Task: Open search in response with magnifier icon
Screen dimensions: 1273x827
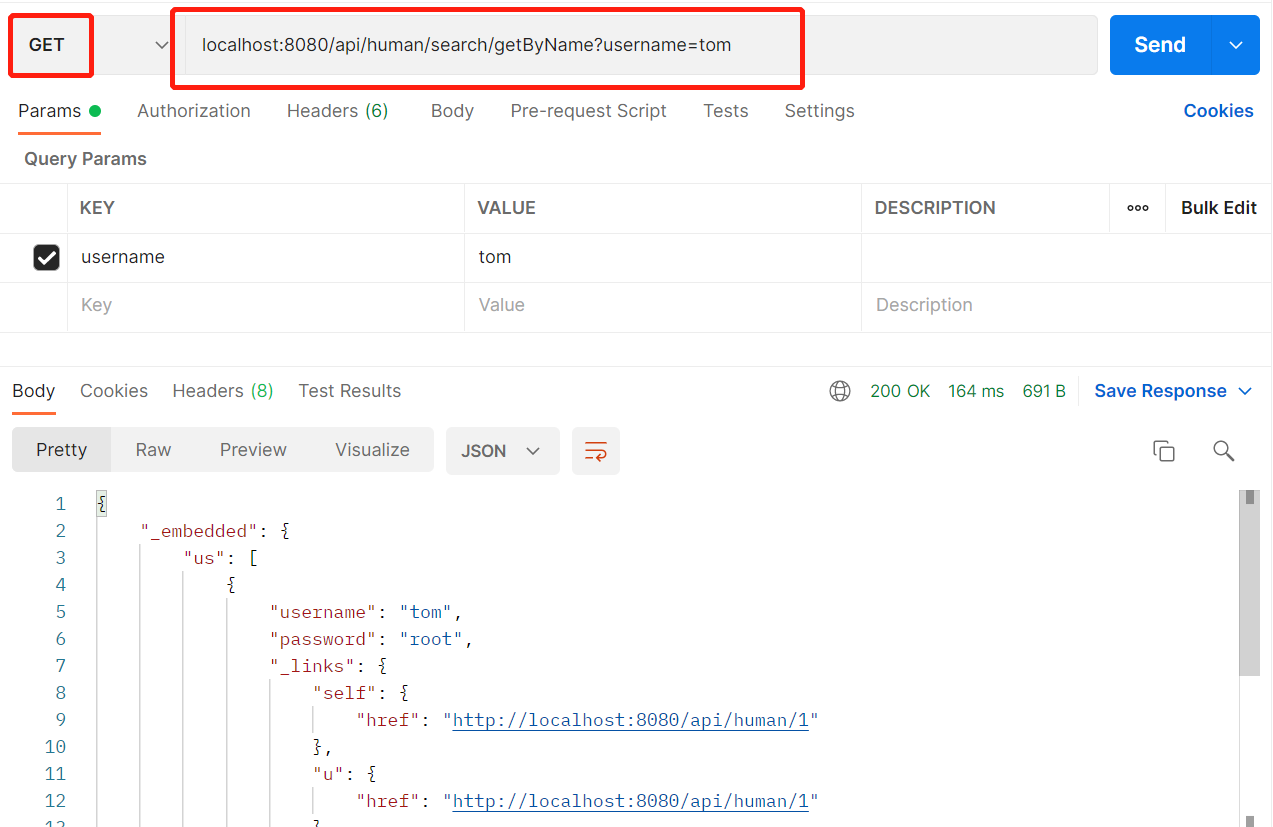Action: pos(1223,451)
